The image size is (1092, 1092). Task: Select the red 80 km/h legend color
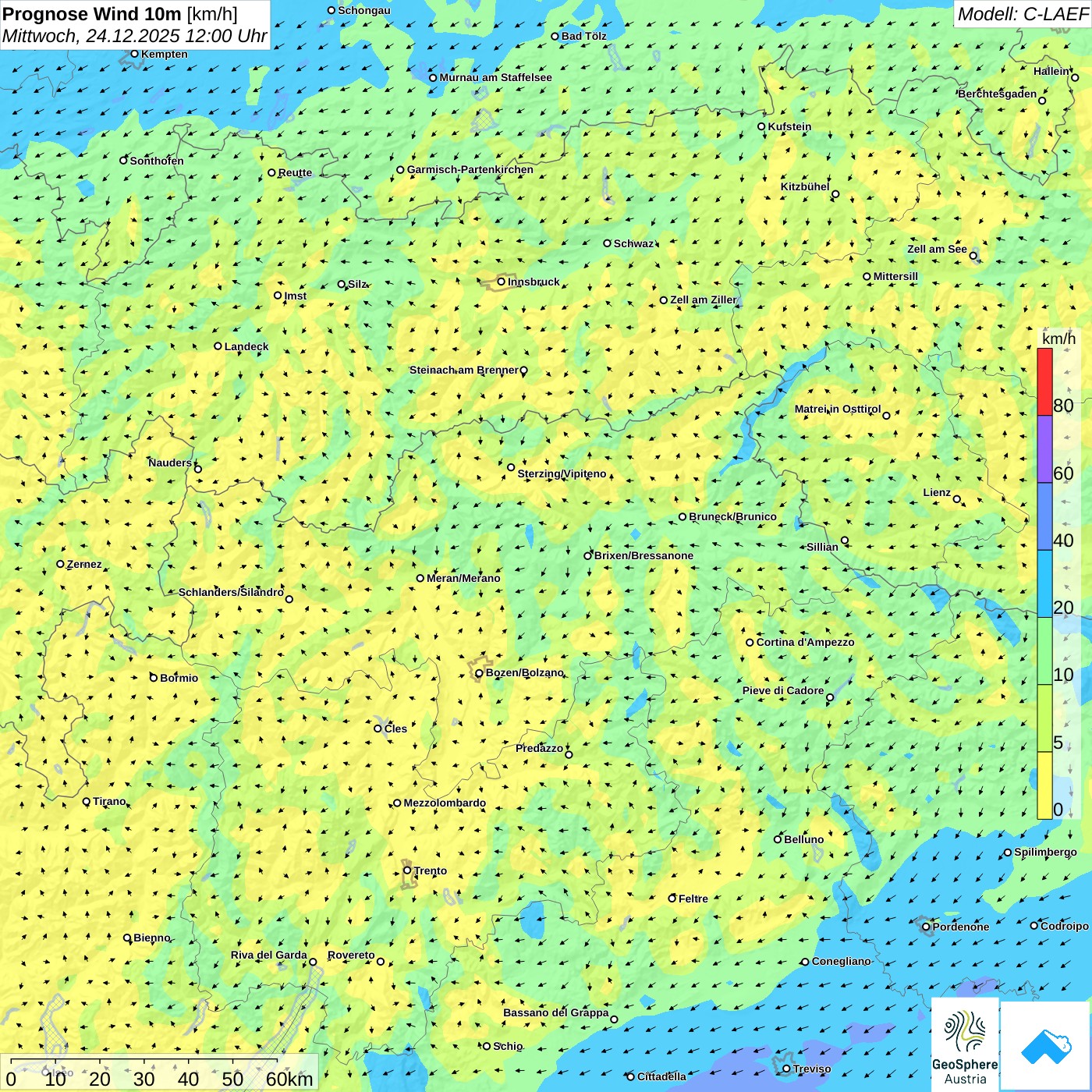[1044, 381]
